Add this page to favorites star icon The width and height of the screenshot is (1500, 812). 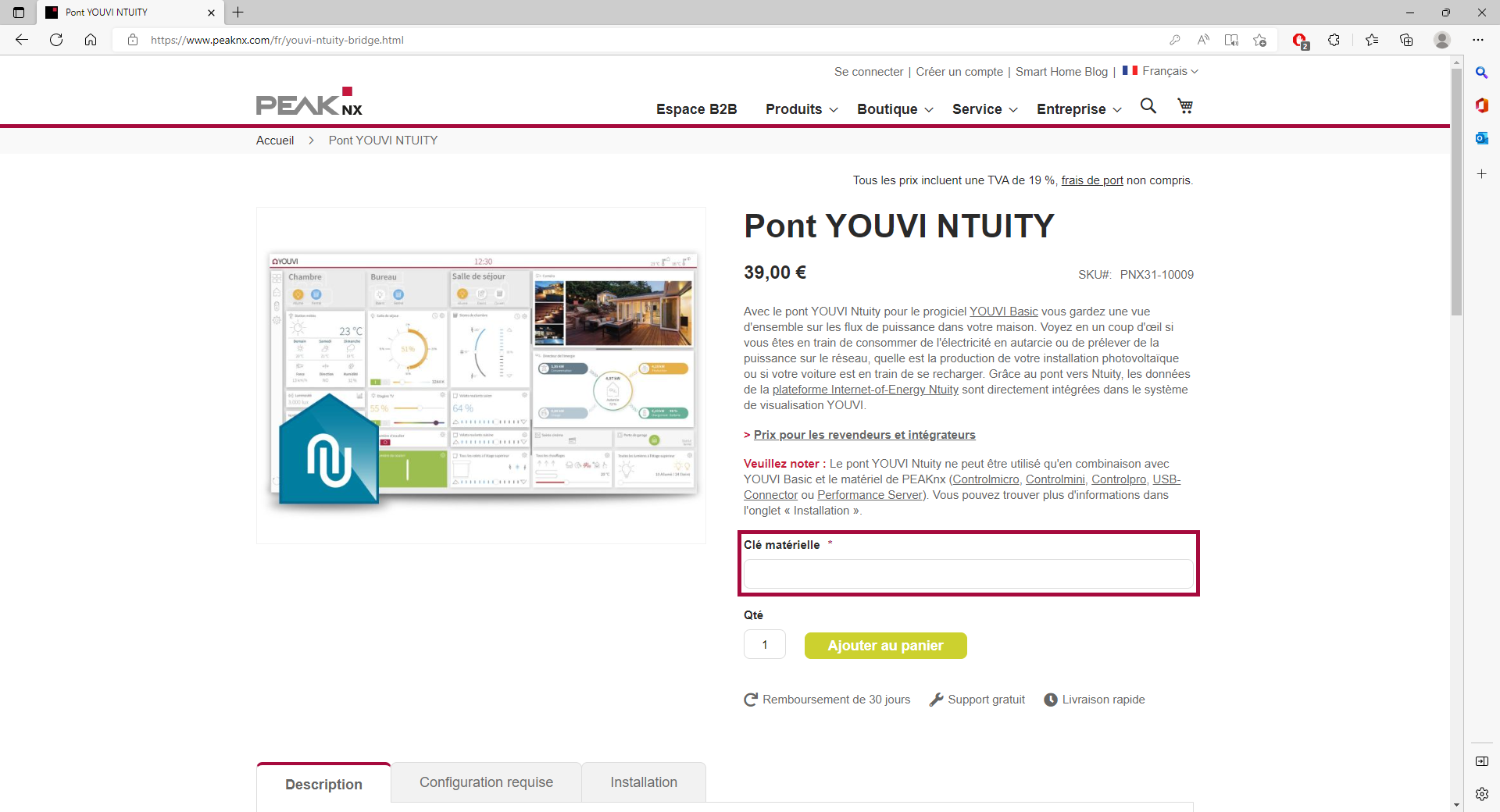1259,40
